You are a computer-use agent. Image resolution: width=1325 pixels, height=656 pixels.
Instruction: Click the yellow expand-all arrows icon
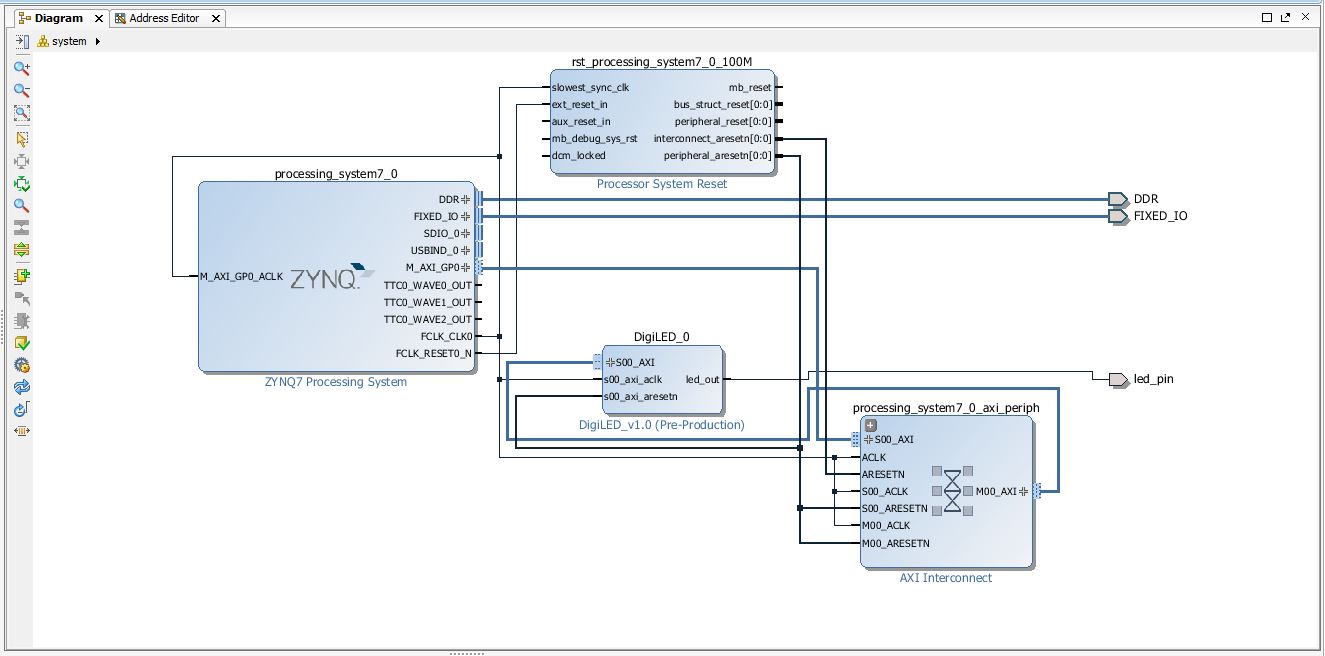coord(21,250)
